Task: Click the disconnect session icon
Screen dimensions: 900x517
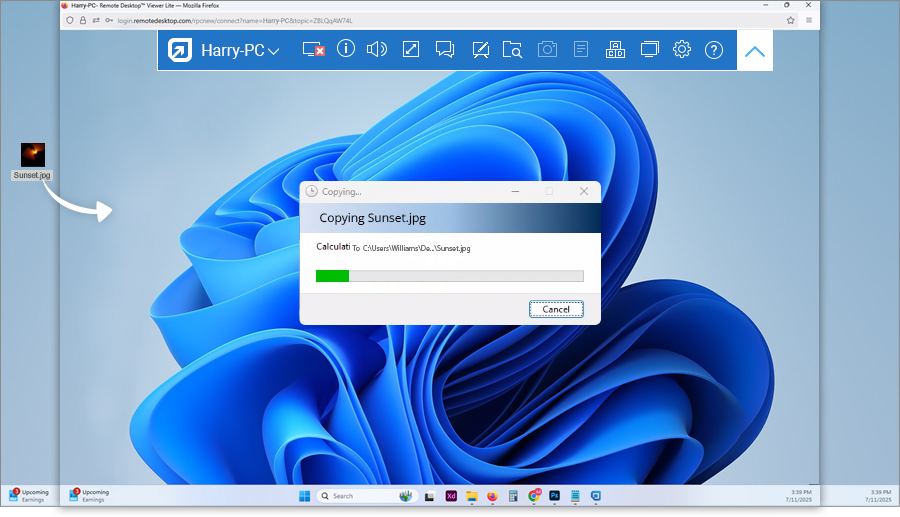Action: [313, 49]
